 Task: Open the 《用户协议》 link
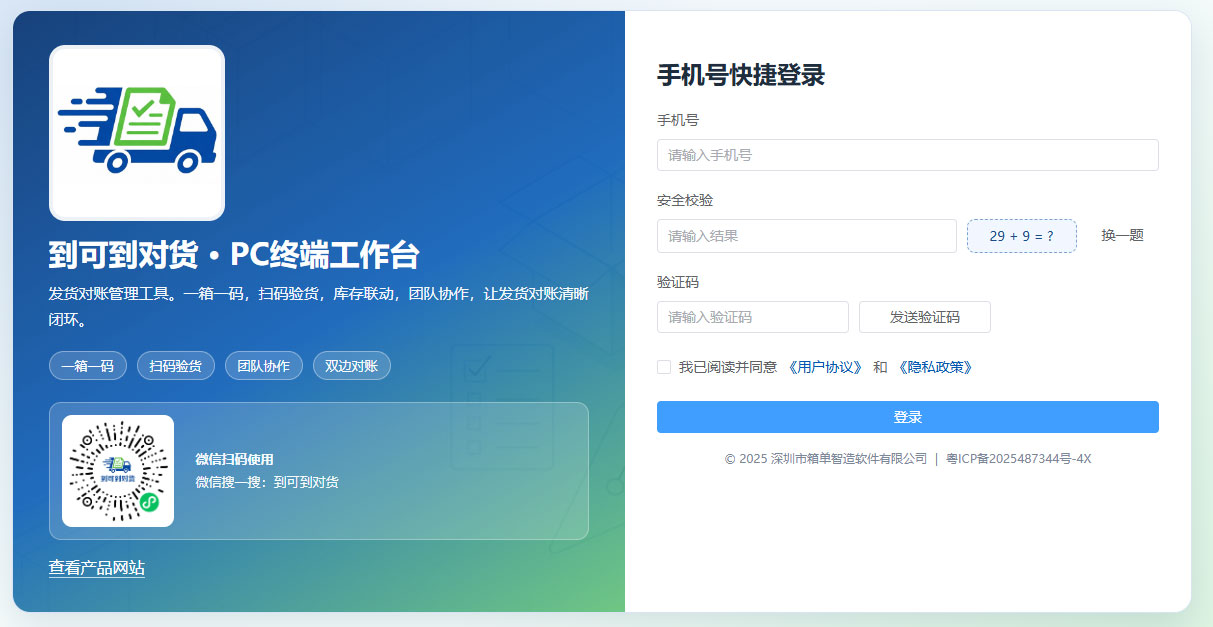click(826, 367)
